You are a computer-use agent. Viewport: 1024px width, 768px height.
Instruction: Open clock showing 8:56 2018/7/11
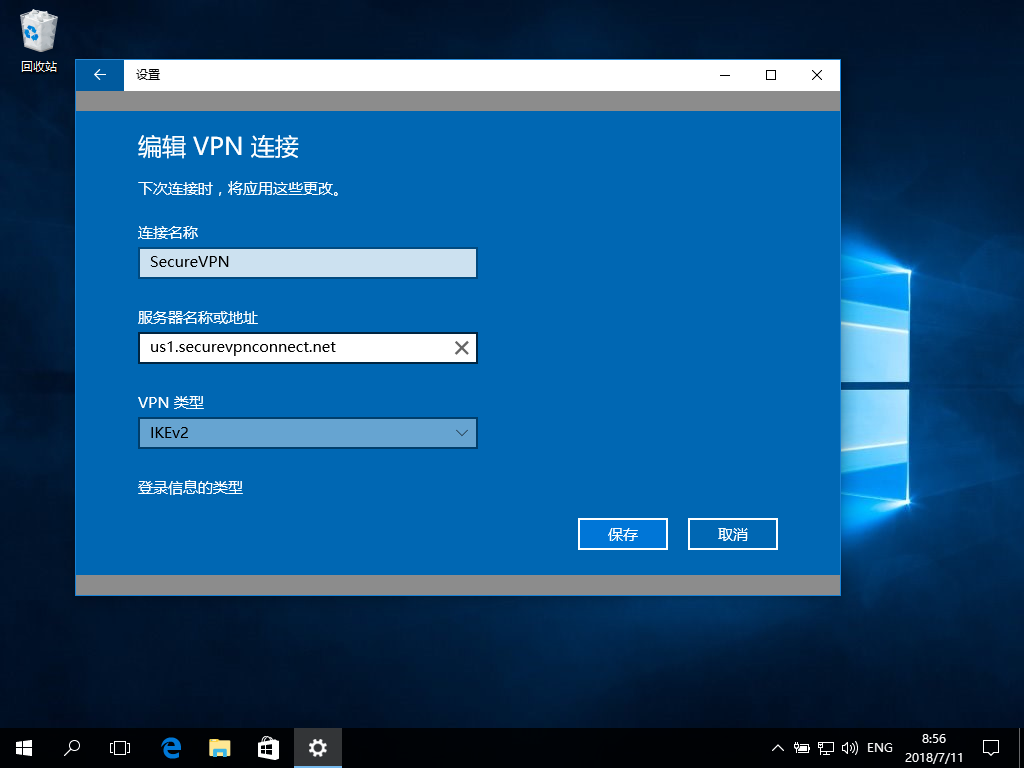pyautogui.click(x=934, y=748)
